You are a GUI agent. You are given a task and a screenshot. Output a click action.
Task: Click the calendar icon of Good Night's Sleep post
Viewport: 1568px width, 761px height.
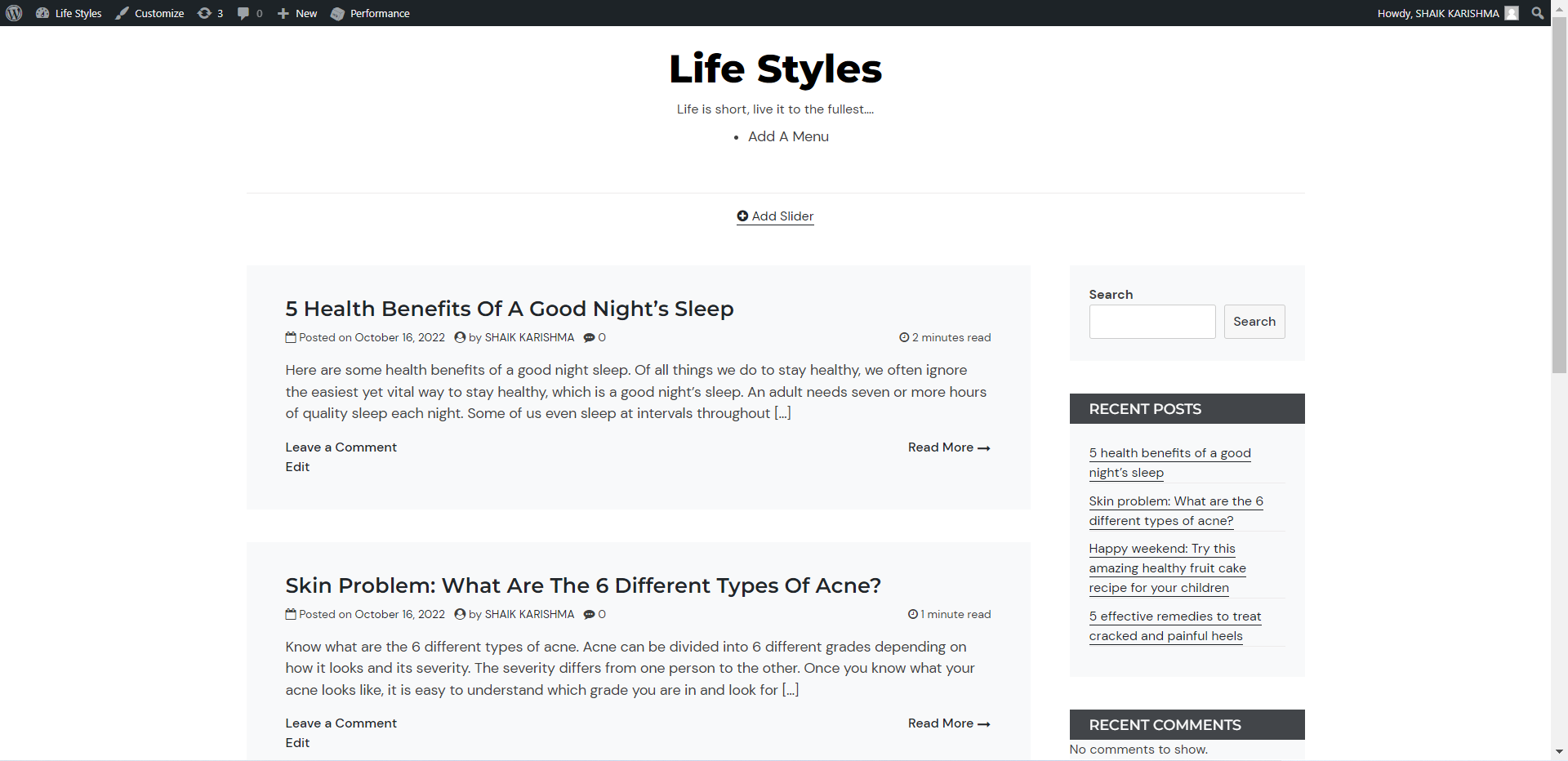291,337
